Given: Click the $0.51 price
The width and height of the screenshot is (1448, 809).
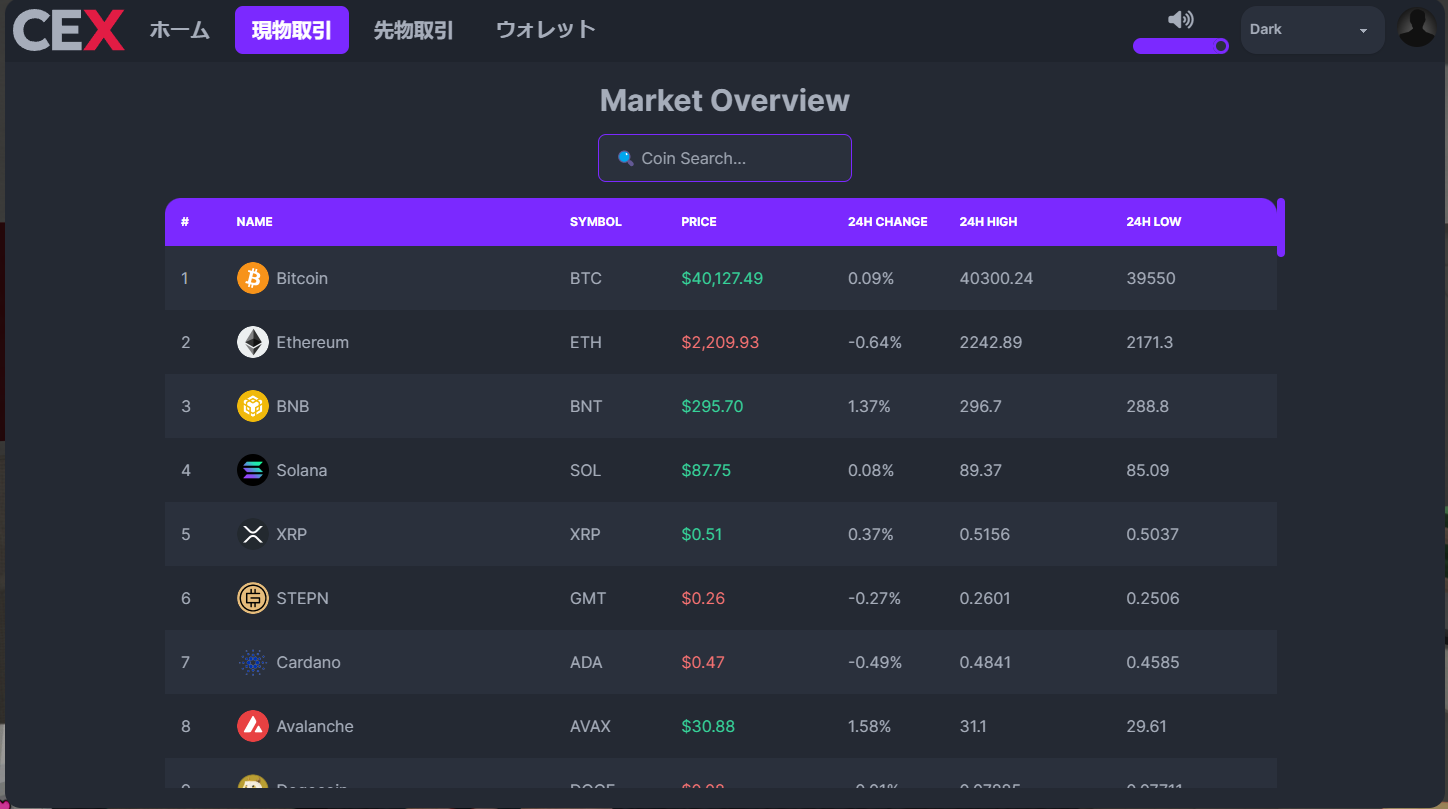Looking at the screenshot, I should pyautogui.click(x=702, y=534).
